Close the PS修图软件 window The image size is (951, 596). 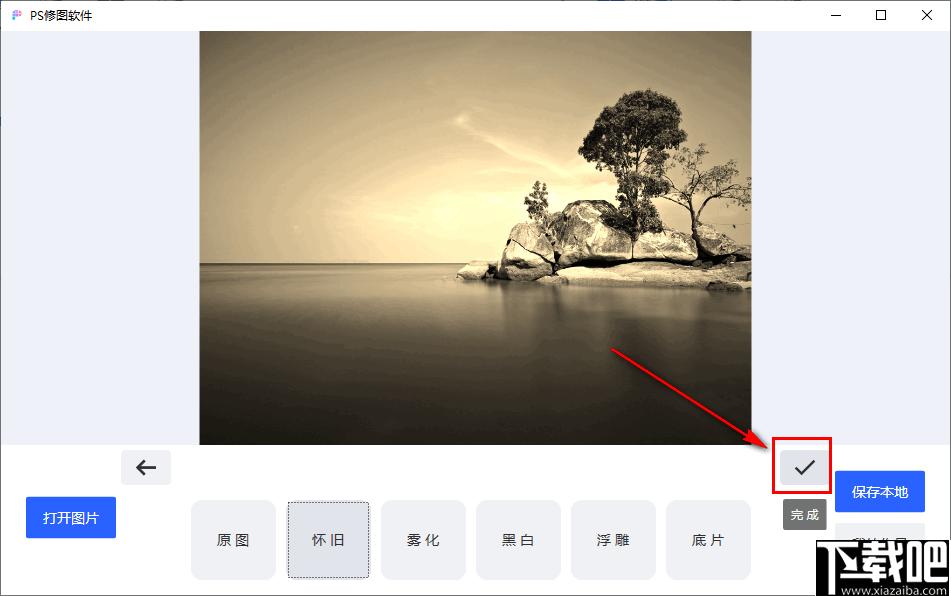pos(927,15)
